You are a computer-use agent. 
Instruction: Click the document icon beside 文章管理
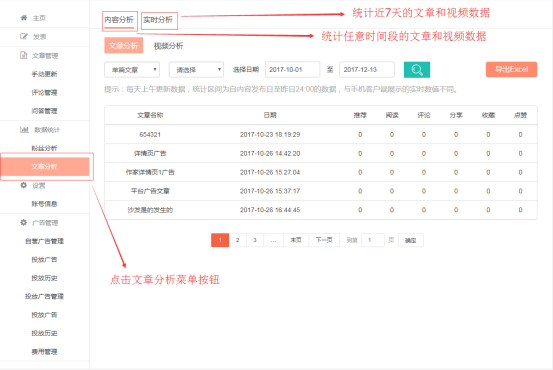[x=24, y=55]
